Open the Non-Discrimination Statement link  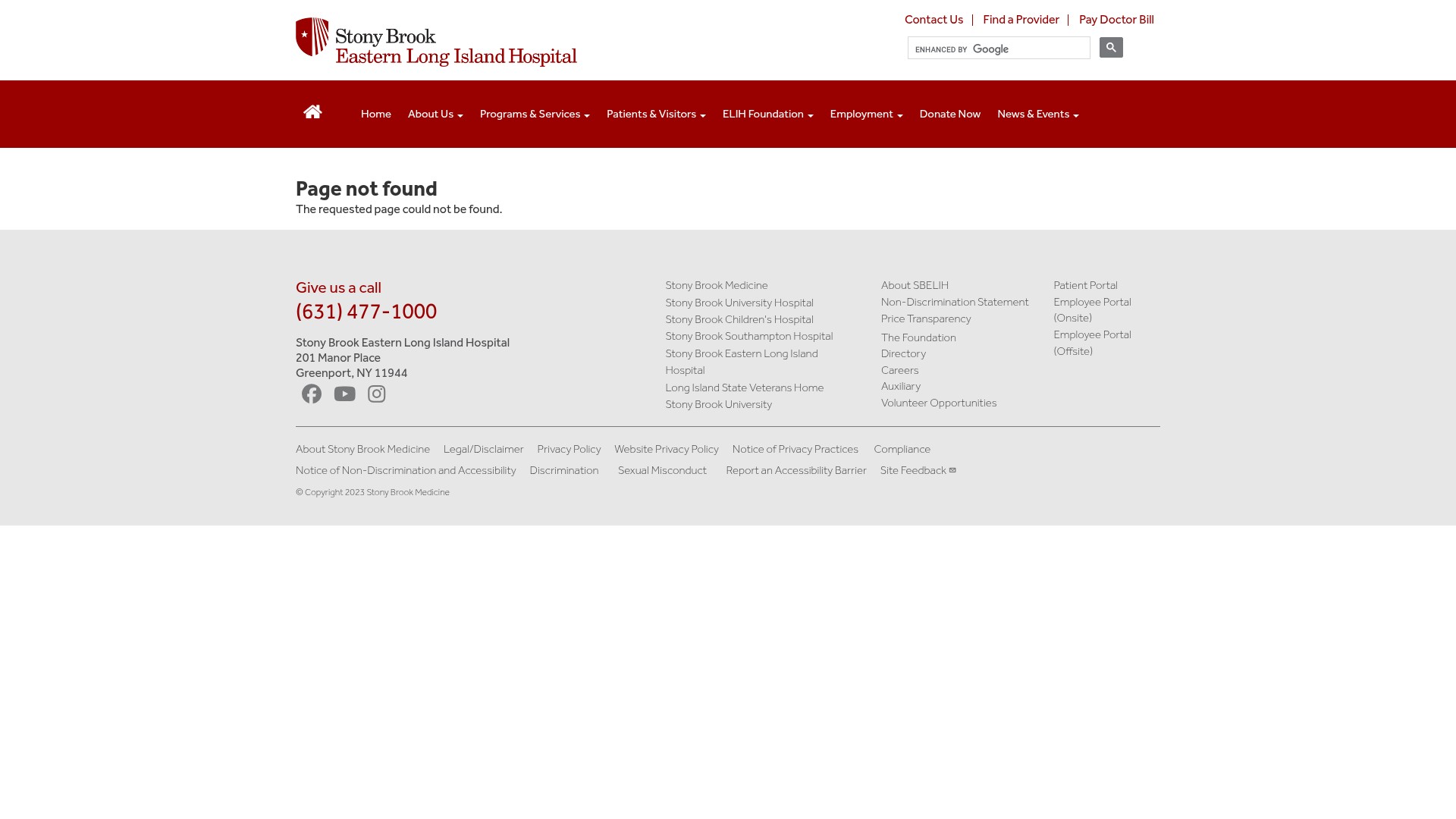pyautogui.click(x=955, y=302)
